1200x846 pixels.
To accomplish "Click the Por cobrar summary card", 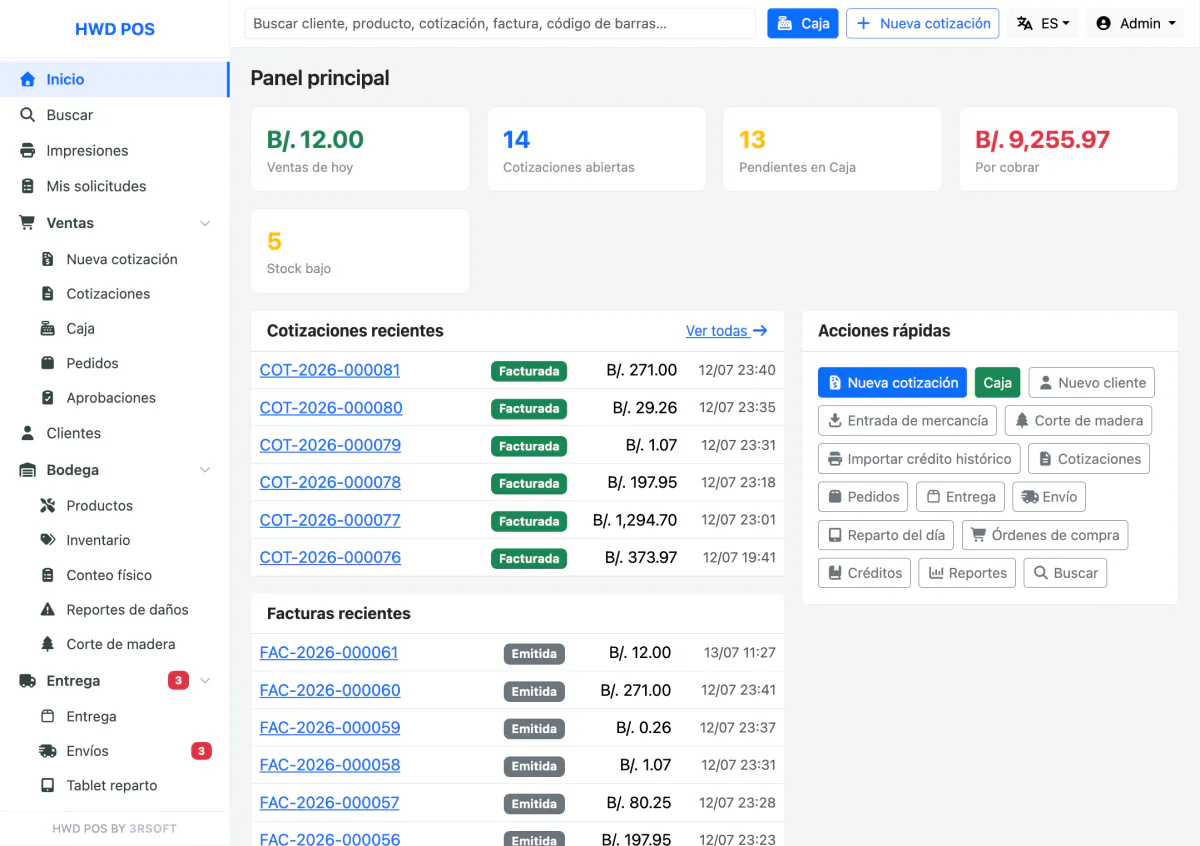I will [x=1068, y=149].
